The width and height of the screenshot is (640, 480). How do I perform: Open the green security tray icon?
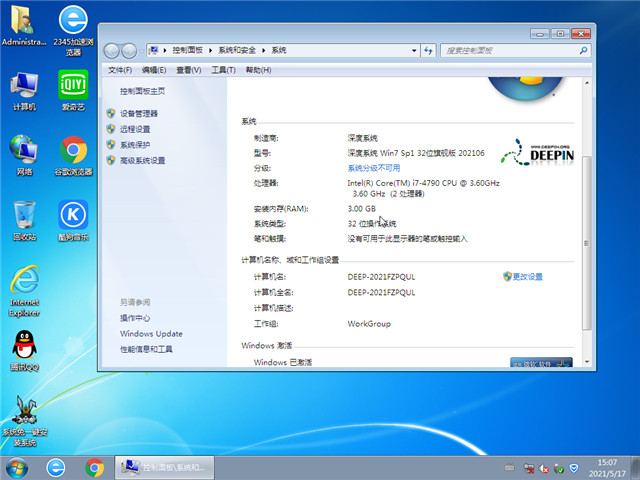coord(559,469)
